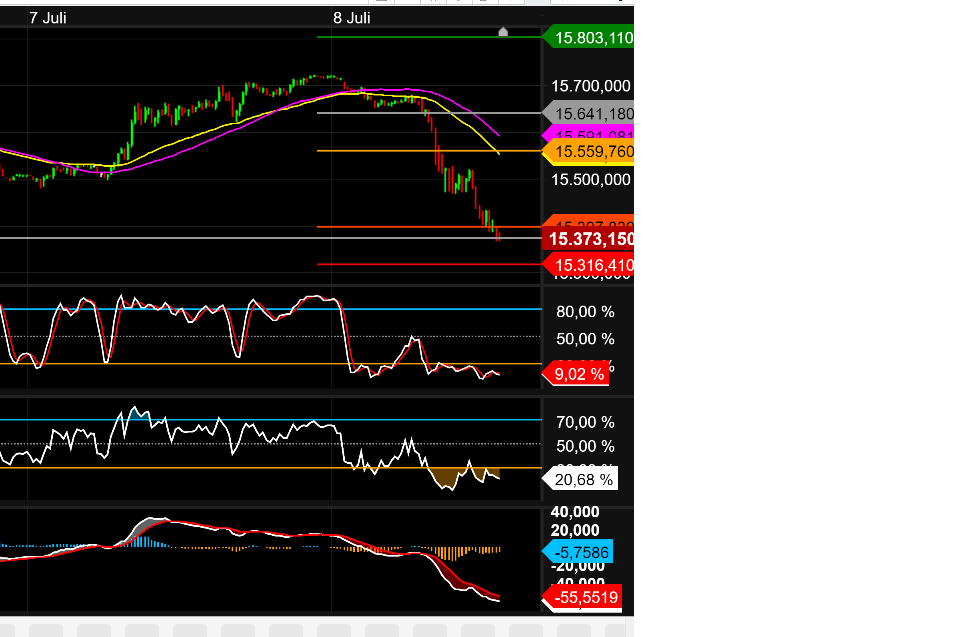Select the green 15.803,110 target price marker
This screenshot has width=960, height=637.
click(588, 37)
